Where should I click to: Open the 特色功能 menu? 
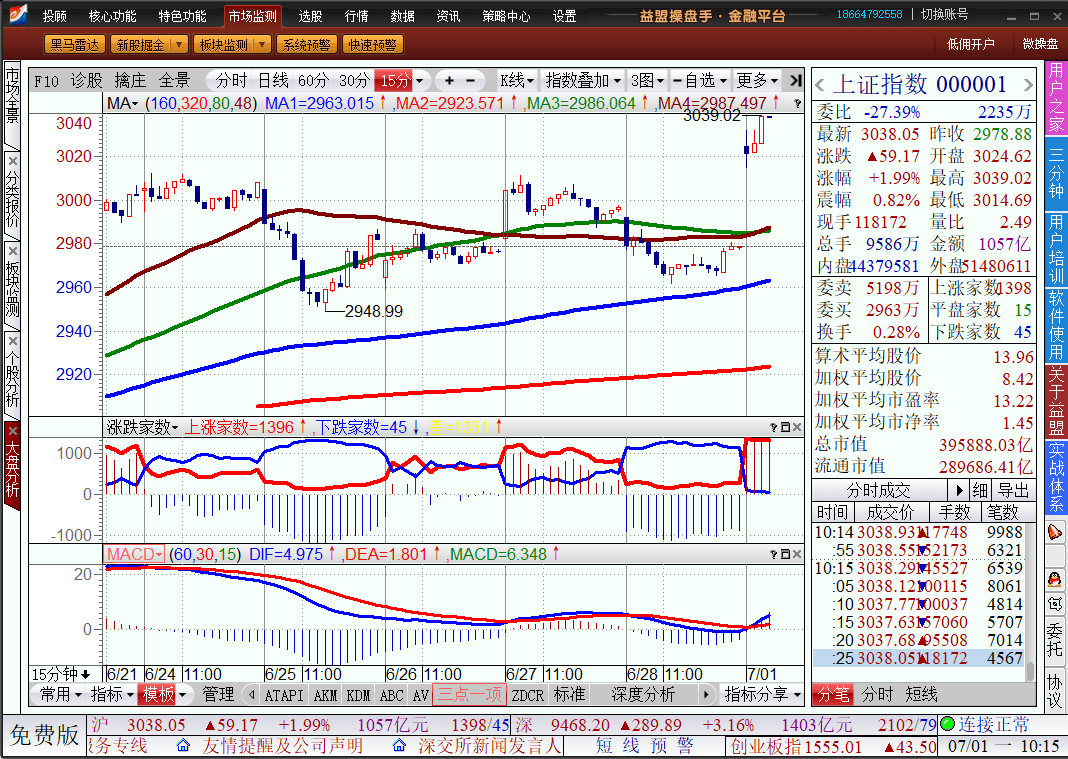click(182, 16)
